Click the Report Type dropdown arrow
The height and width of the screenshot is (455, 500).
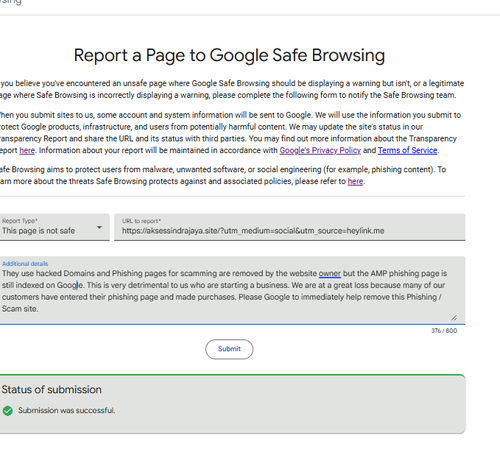coord(99,227)
